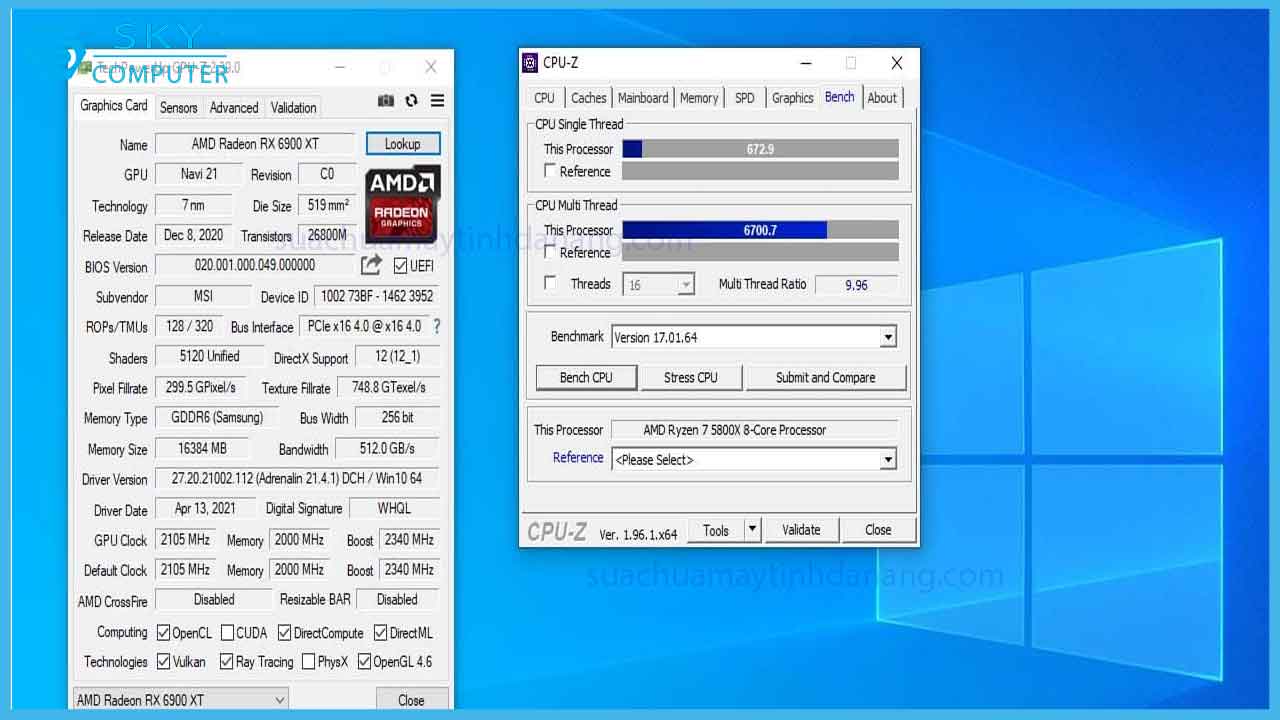Viewport: 1280px width, 720px height.
Task: Switch to the Advanced tab in GPU-Z
Action: coord(234,107)
